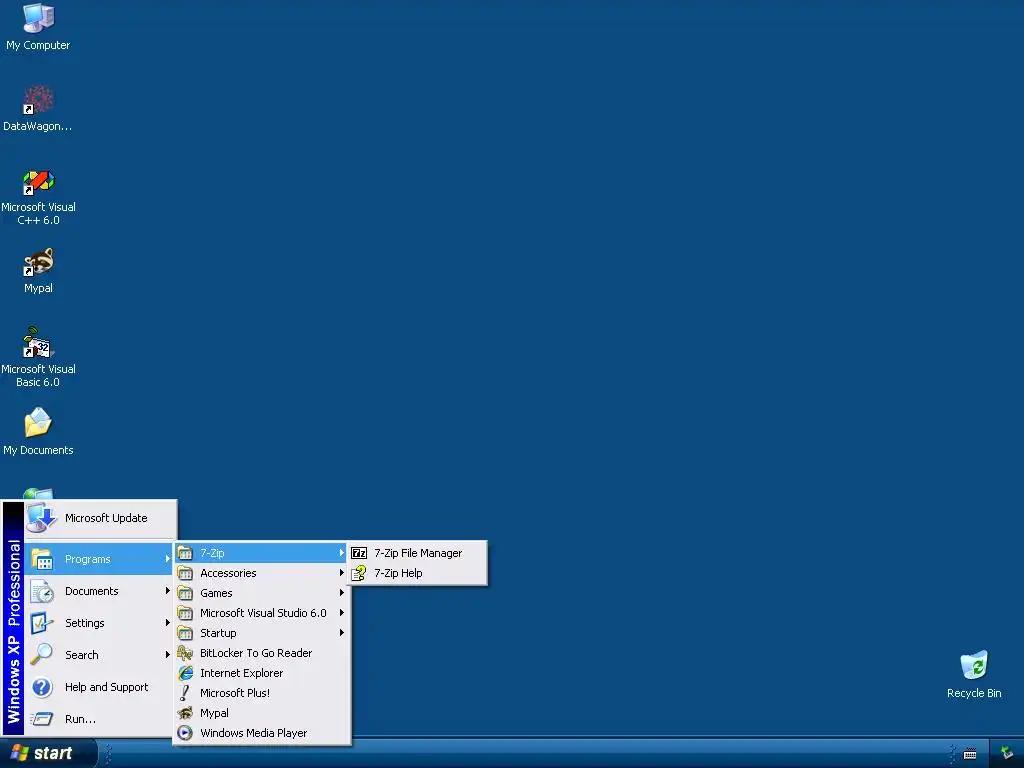
Task: Launch 7-Zip File Manager from the menu
Action: coord(417,553)
